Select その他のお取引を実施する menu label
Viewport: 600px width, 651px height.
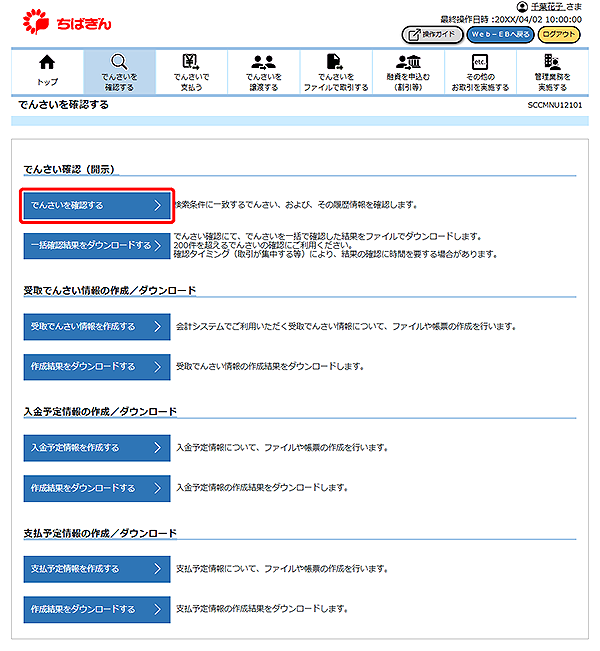(x=480, y=82)
